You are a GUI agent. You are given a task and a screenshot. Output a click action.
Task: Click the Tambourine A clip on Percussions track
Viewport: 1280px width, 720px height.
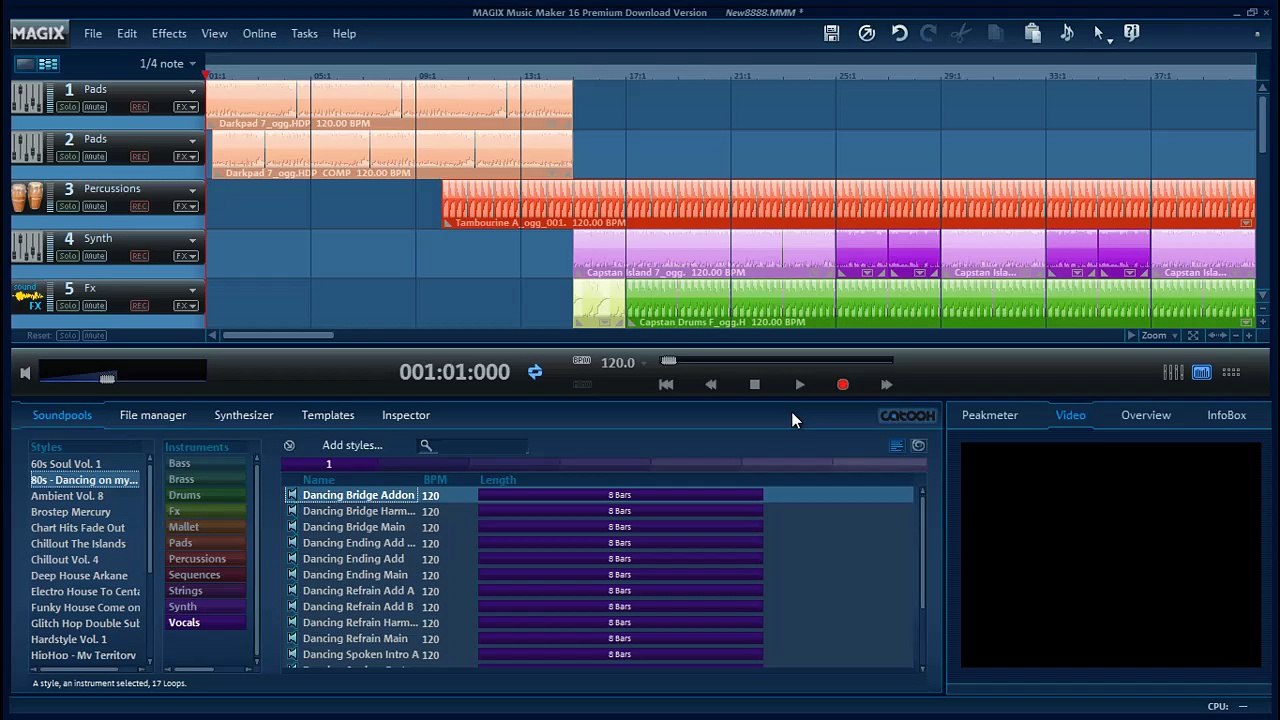coord(848,204)
